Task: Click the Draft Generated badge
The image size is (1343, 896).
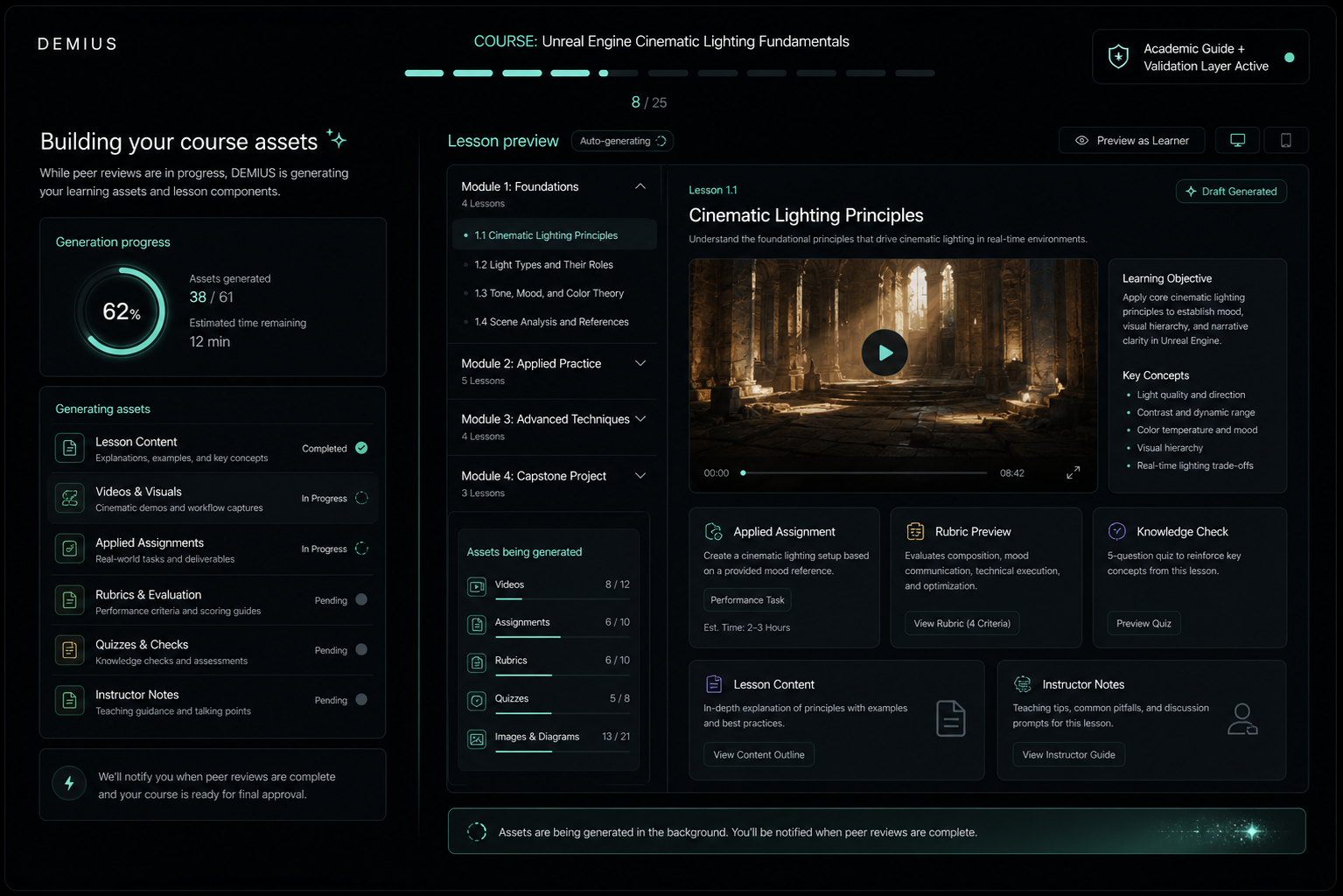Action: [x=1231, y=192]
